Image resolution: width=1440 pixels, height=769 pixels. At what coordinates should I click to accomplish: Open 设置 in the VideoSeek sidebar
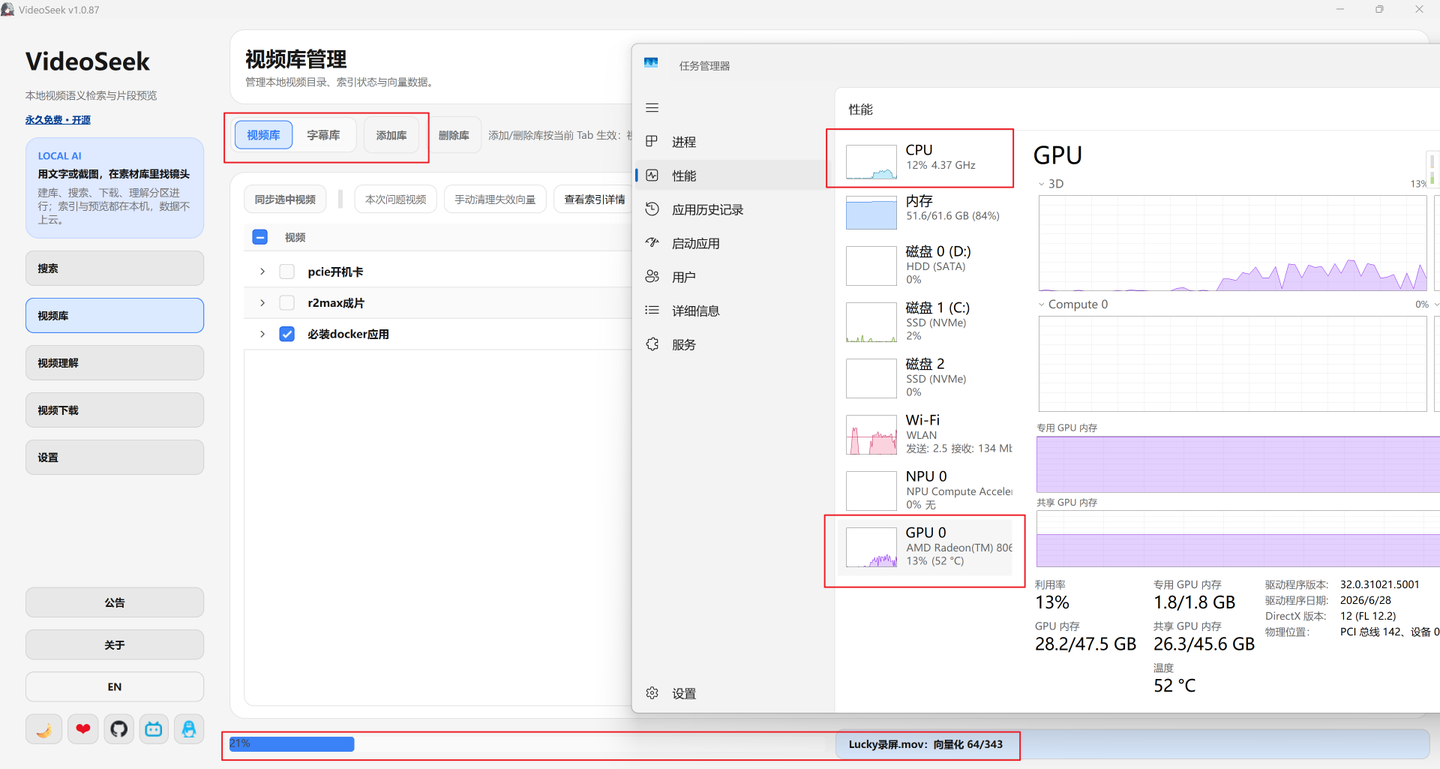click(x=115, y=457)
